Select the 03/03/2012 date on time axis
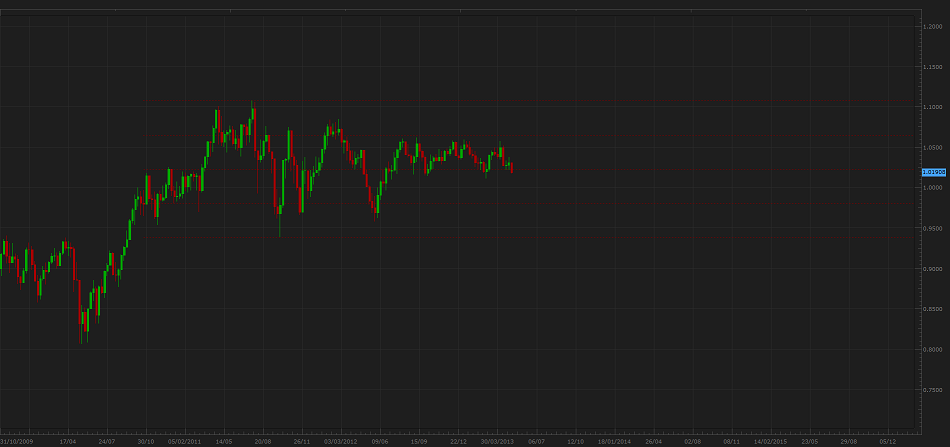This screenshot has width=950, height=447. click(x=340, y=440)
